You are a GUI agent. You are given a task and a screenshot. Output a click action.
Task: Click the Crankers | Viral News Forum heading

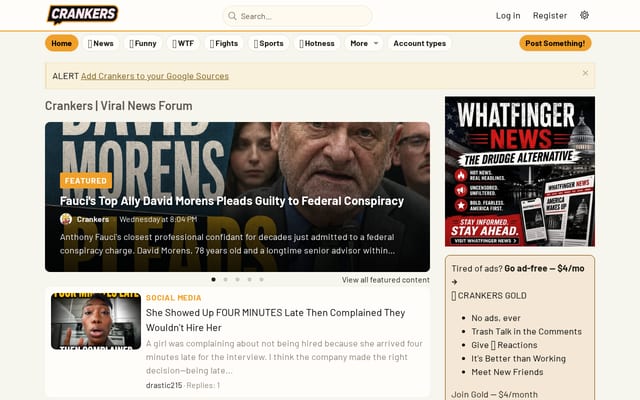[118, 106]
